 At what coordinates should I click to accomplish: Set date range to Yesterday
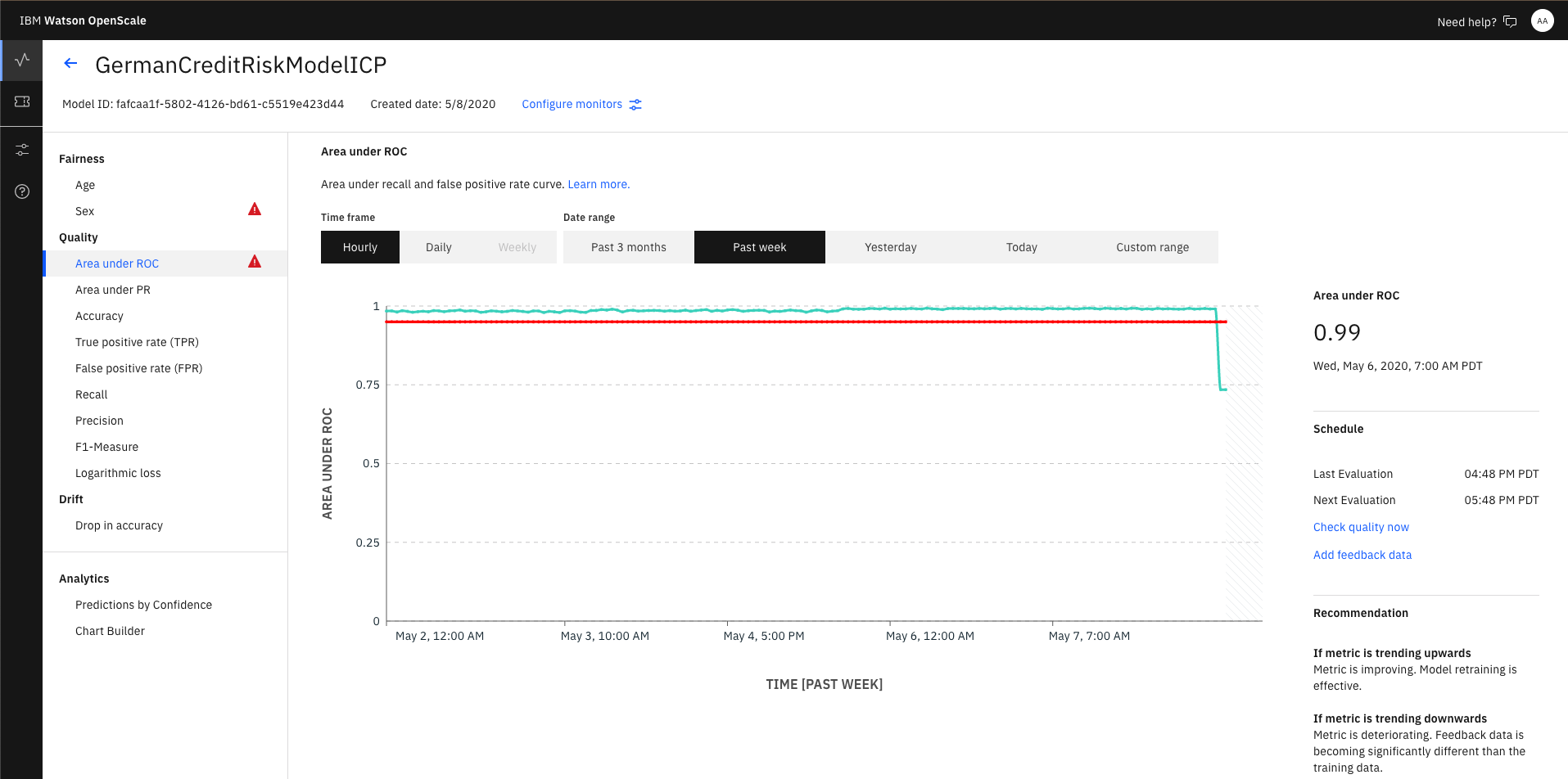890,247
